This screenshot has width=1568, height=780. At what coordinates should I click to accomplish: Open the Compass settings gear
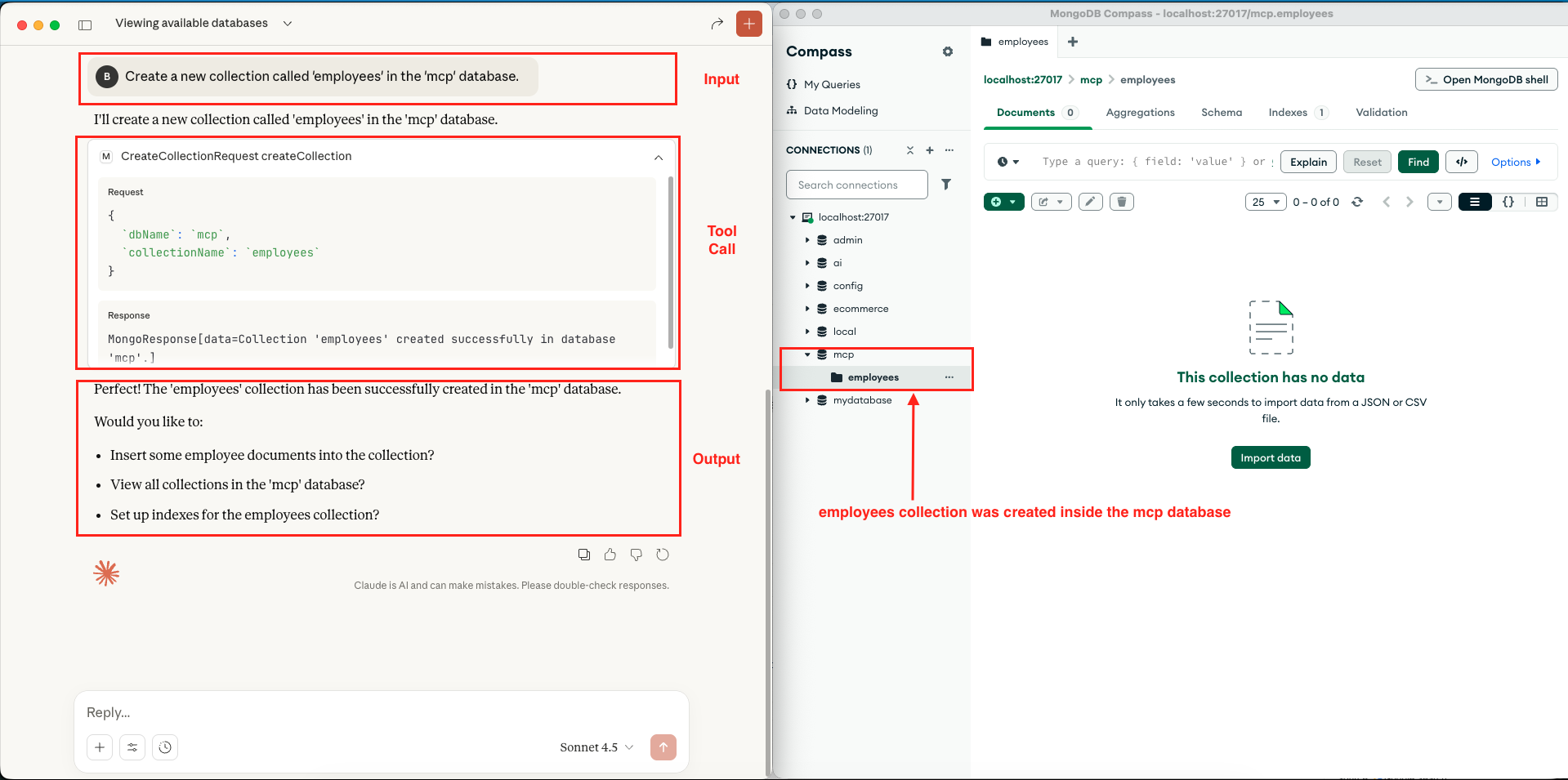pyautogui.click(x=948, y=51)
